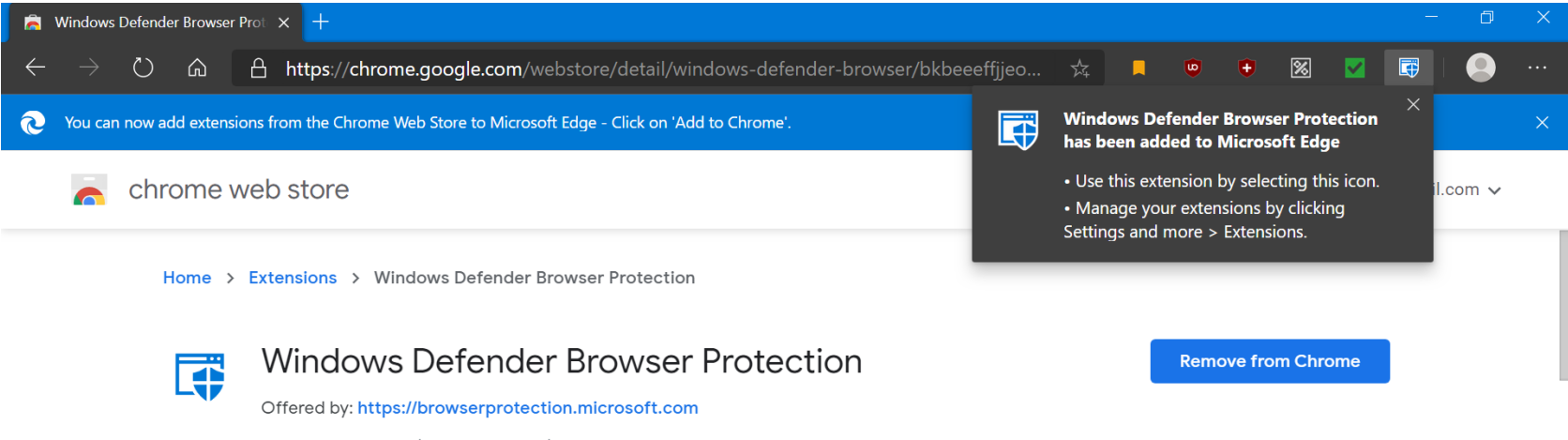
Task: Click the uBlock Origin extension icon
Action: click(1192, 68)
